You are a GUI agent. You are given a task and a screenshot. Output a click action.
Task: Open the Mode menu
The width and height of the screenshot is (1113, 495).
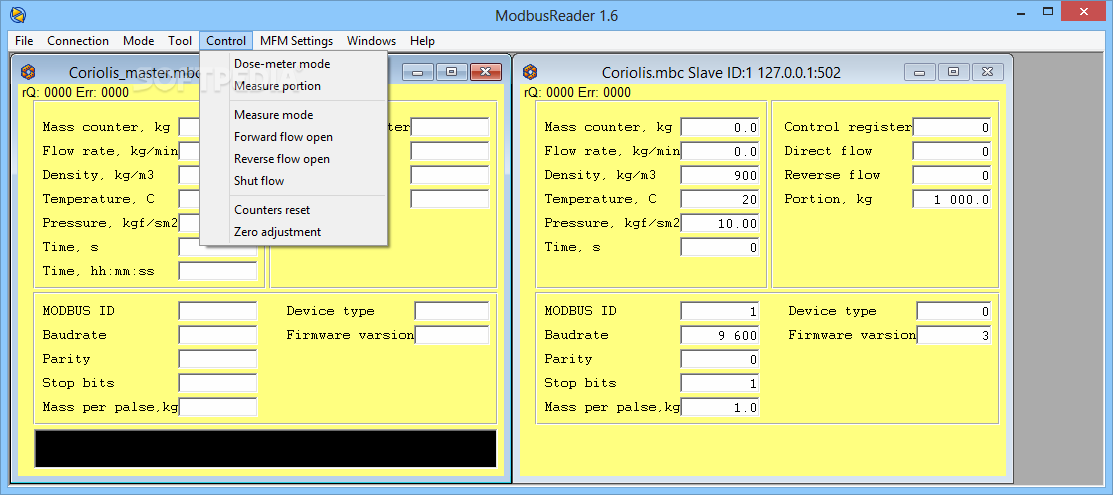click(x=138, y=40)
